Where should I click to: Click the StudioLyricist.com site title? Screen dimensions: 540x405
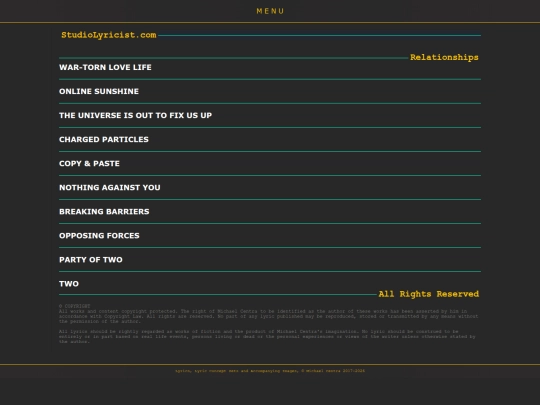click(109, 35)
